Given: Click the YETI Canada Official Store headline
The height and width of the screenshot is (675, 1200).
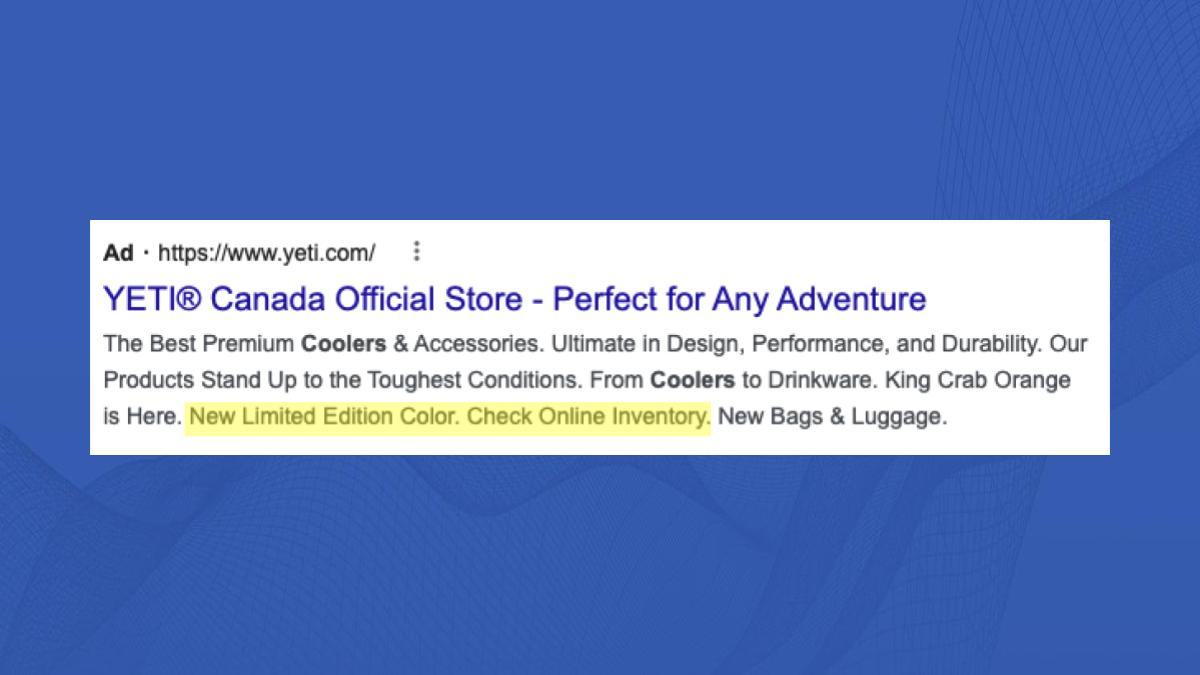Looking at the screenshot, I should point(514,299).
